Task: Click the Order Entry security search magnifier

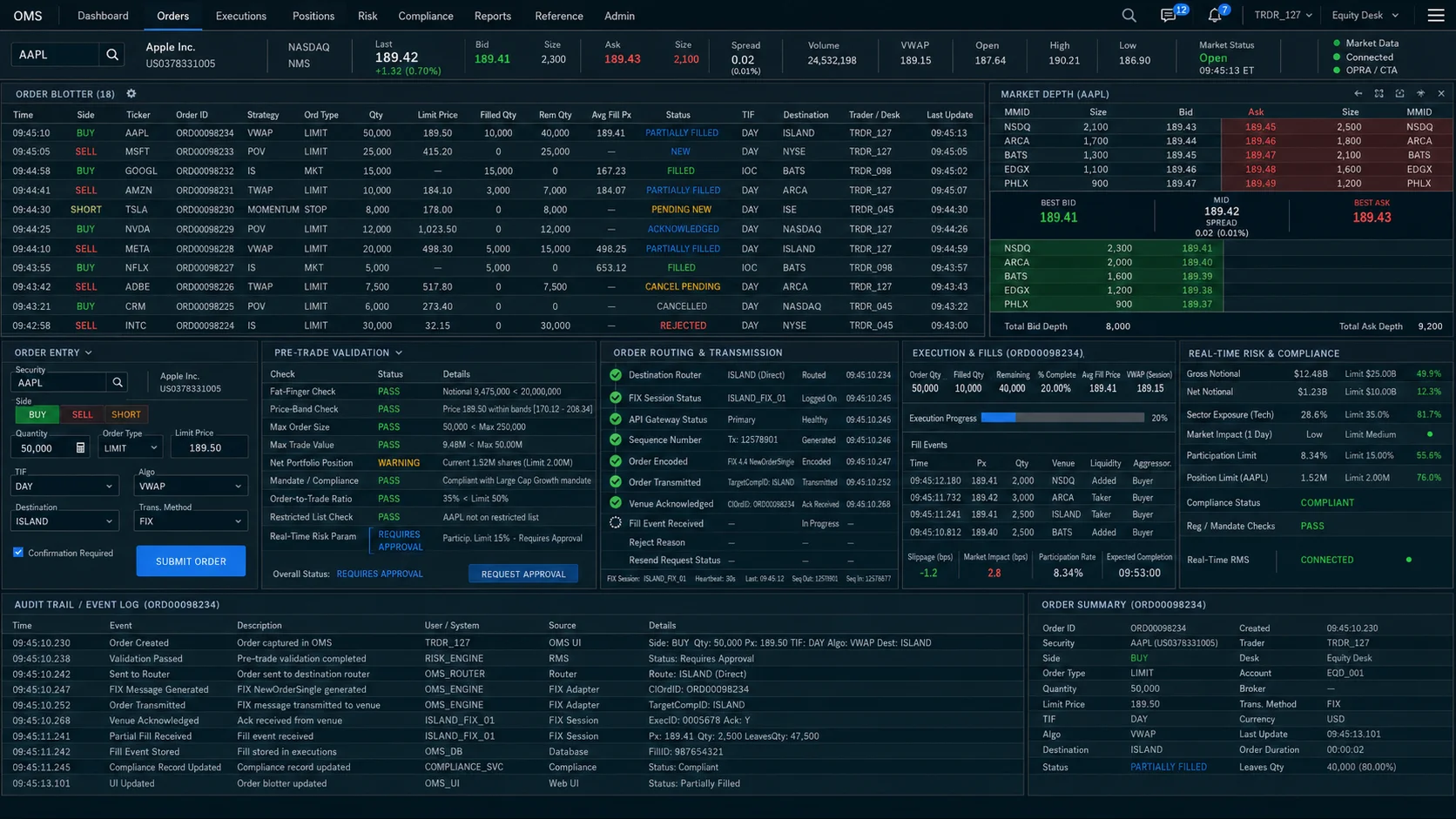Action: (118, 382)
